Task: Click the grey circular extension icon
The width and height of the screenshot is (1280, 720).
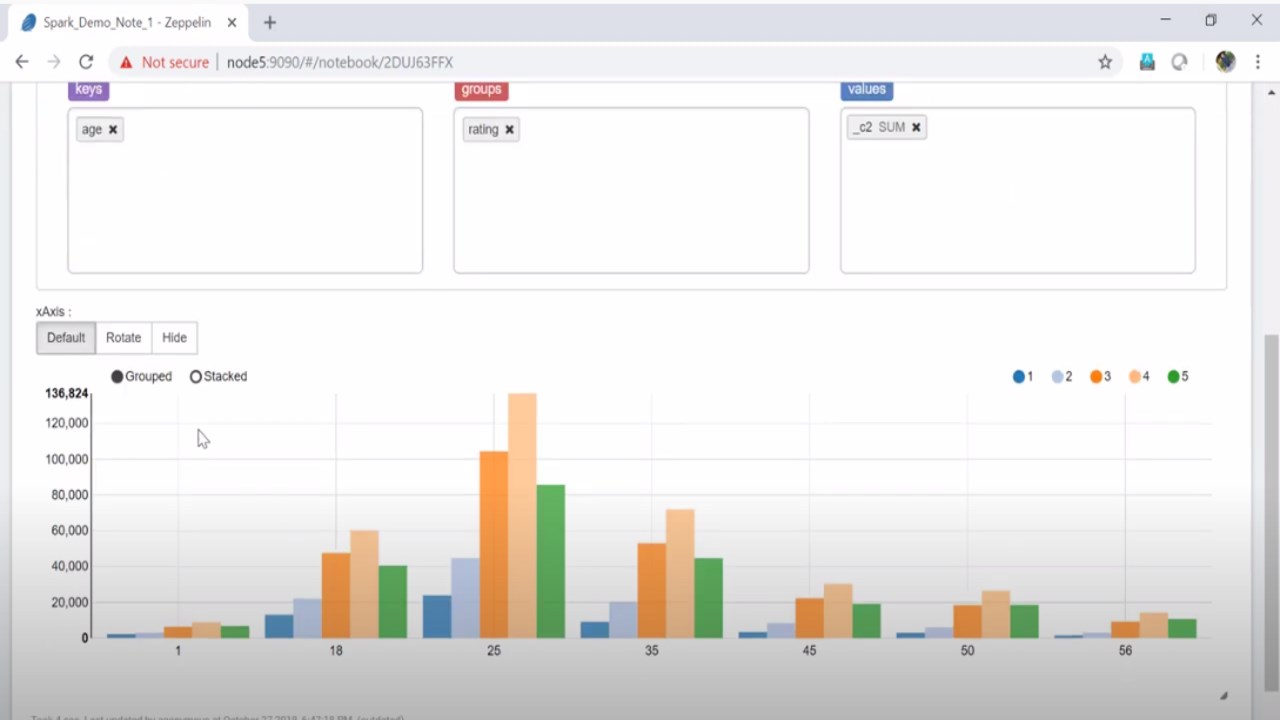Action: pyautogui.click(x=1180, y=62)
